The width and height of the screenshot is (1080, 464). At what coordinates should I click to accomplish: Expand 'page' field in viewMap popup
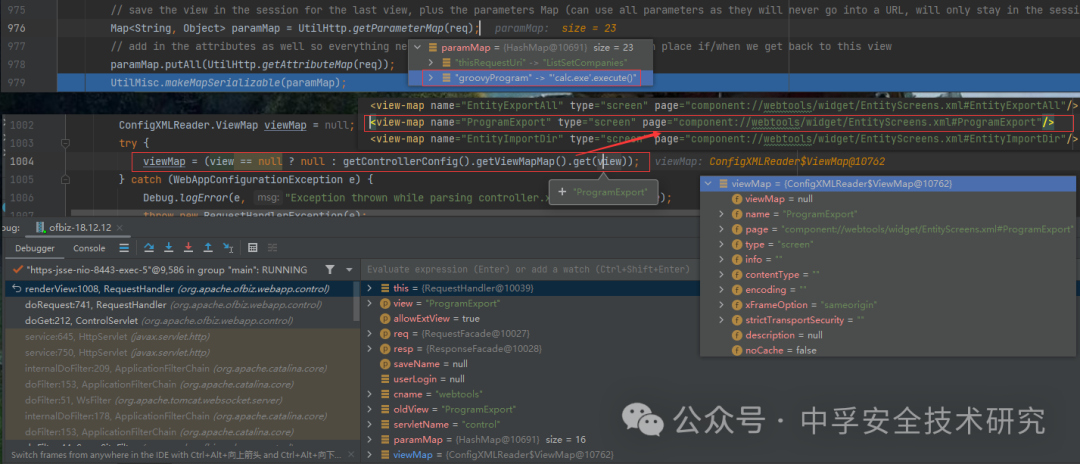(x=721, y=229)
